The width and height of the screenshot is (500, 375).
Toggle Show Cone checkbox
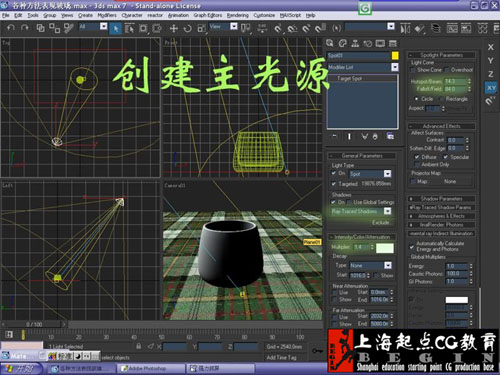(x=413, y=70)
